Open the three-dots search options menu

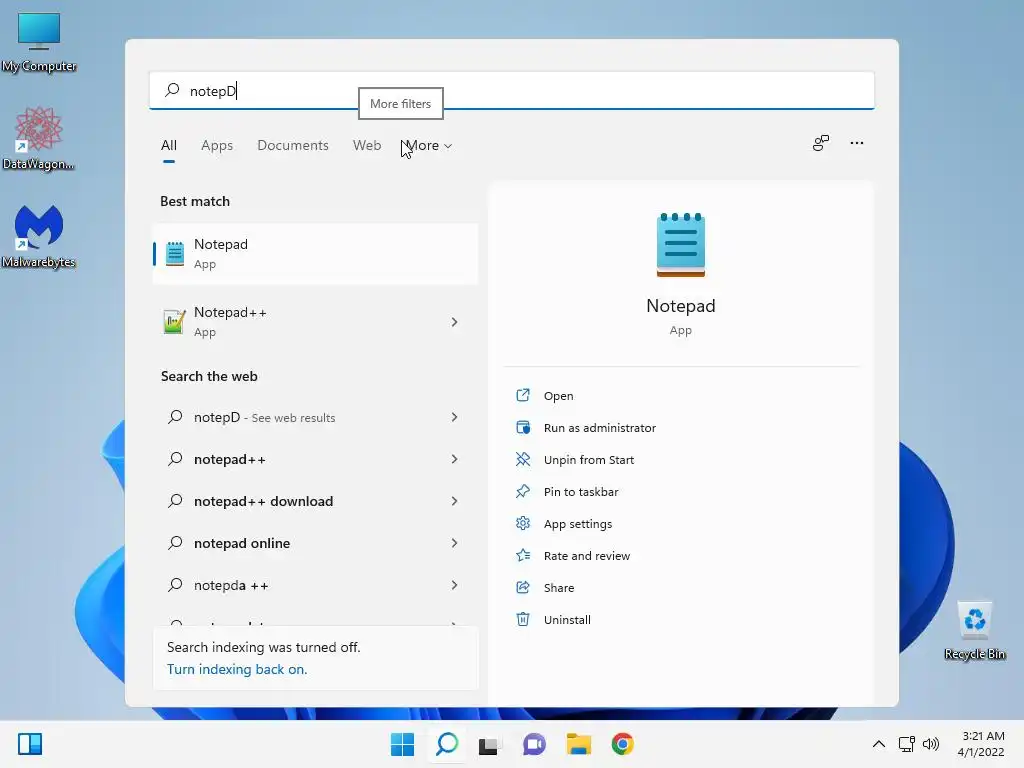pyautogui.click(x=857, y=143)
